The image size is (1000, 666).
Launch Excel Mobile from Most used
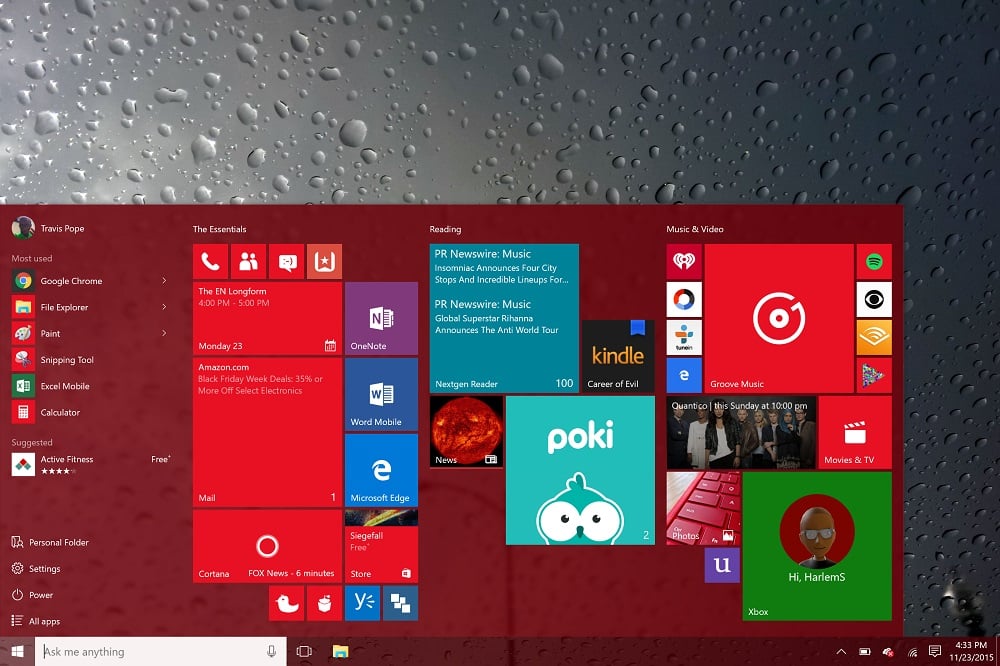pyautogui.click(x=91, y=386)
